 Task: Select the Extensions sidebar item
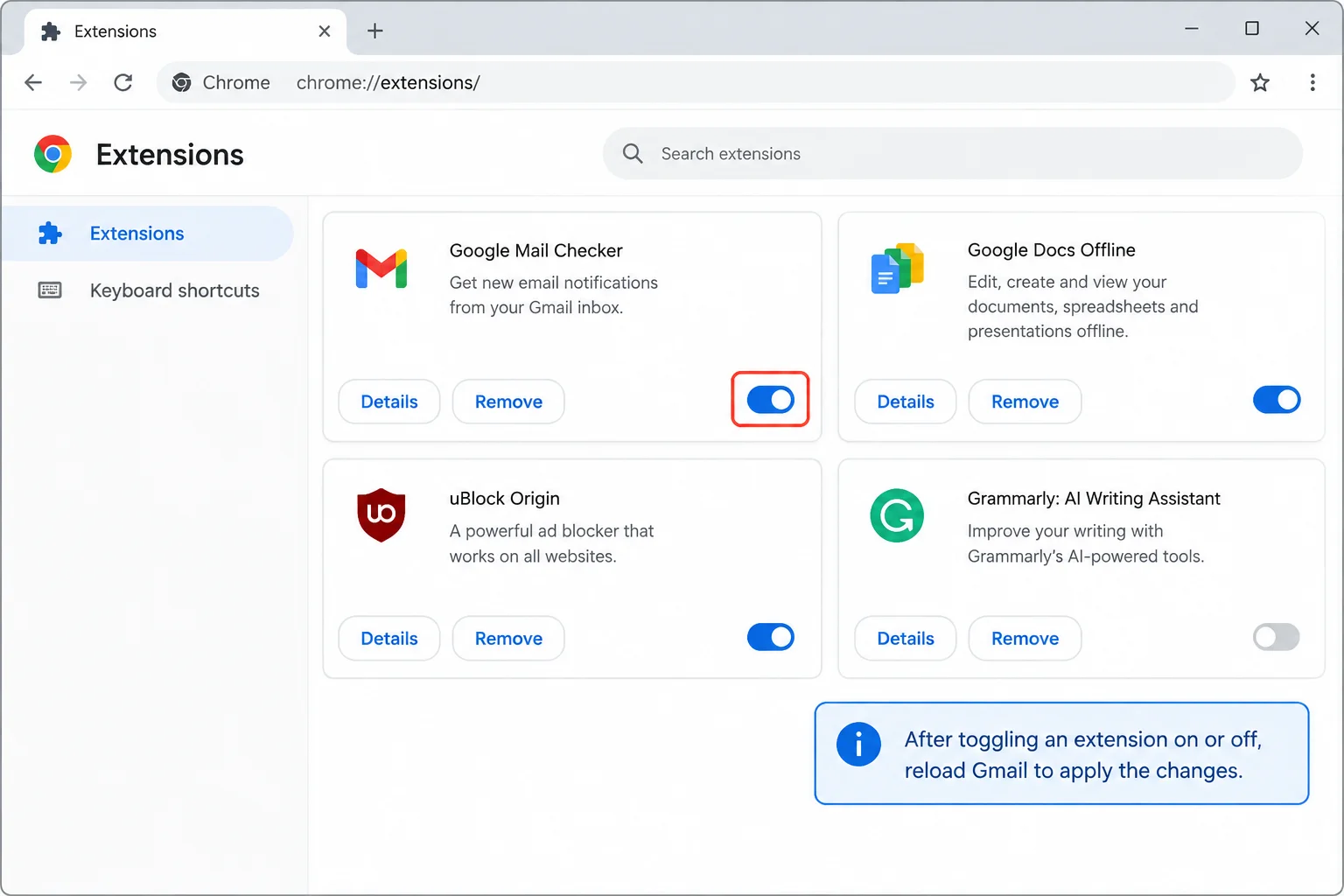point(147,234)
